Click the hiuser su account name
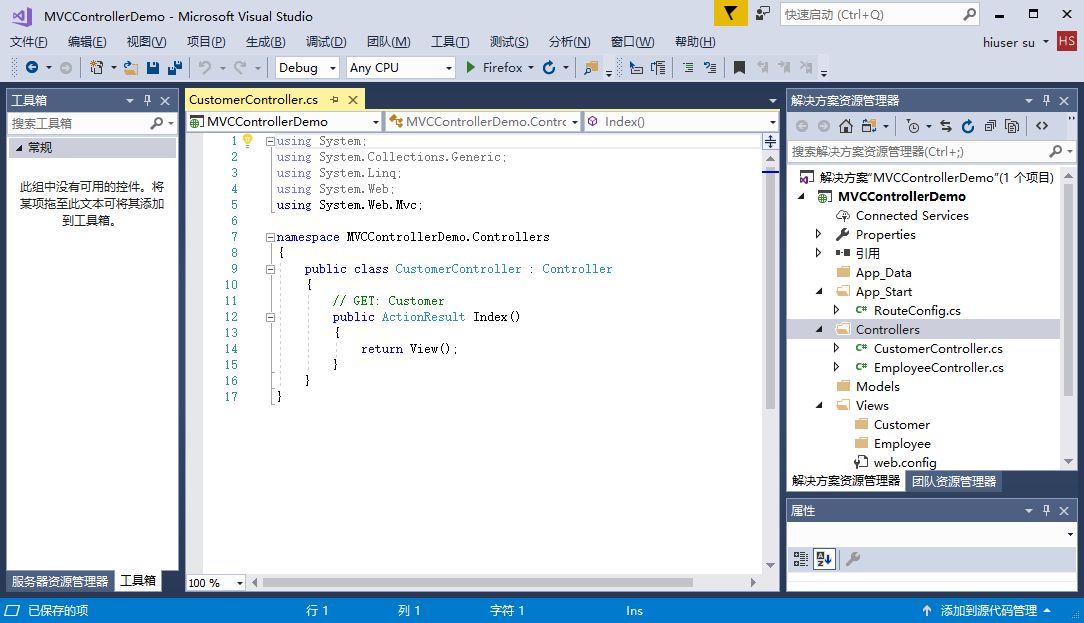Viewport: 1084px width, 623px height. point(1011,42)
